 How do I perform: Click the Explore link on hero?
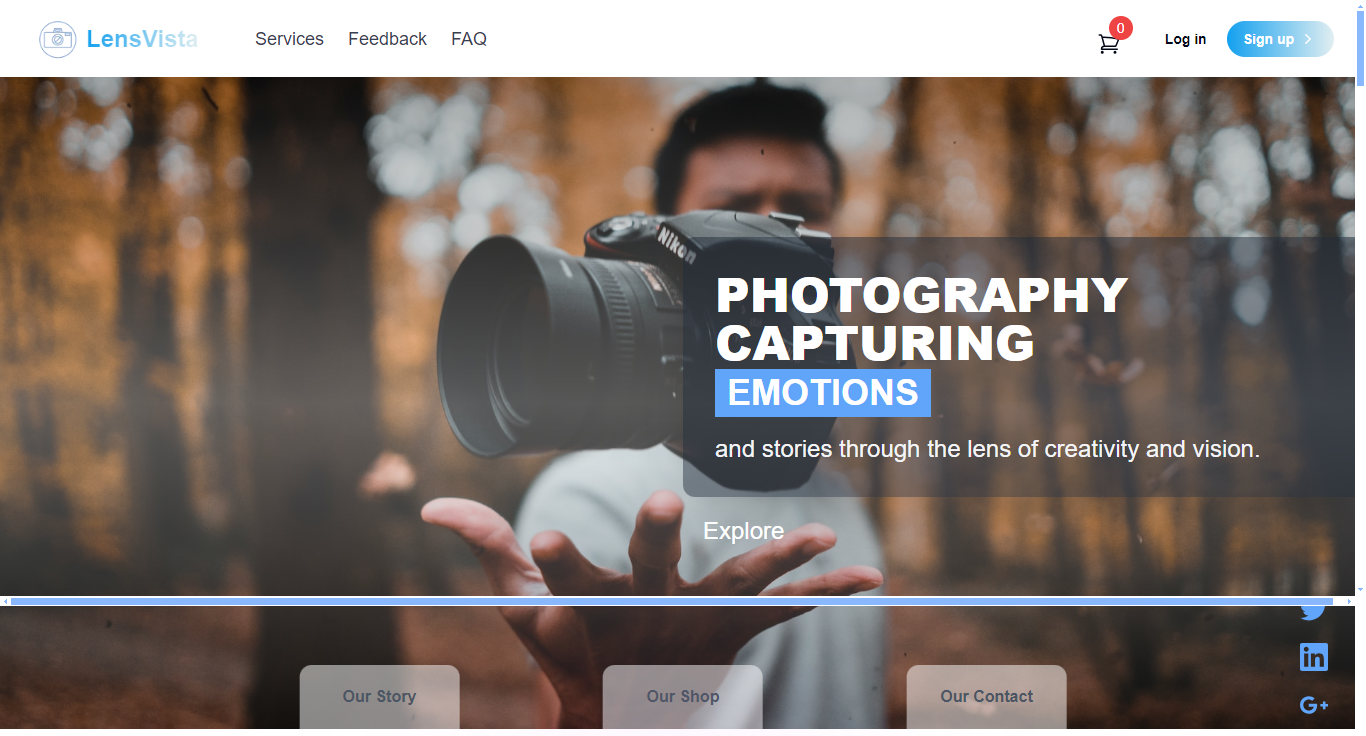pyautogui.click(x=743, y=531)
